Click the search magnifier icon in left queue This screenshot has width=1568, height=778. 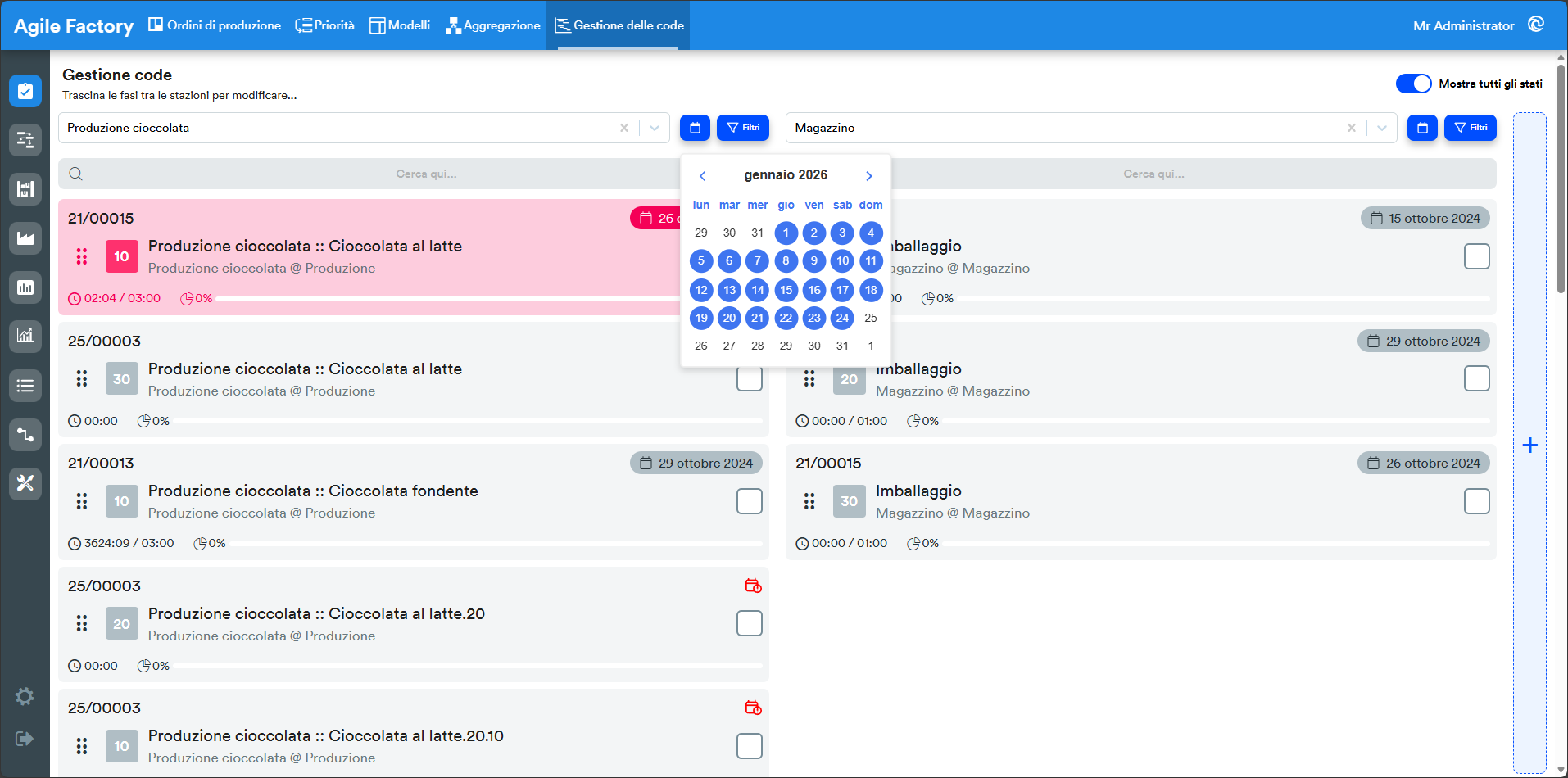pos(75,174)
